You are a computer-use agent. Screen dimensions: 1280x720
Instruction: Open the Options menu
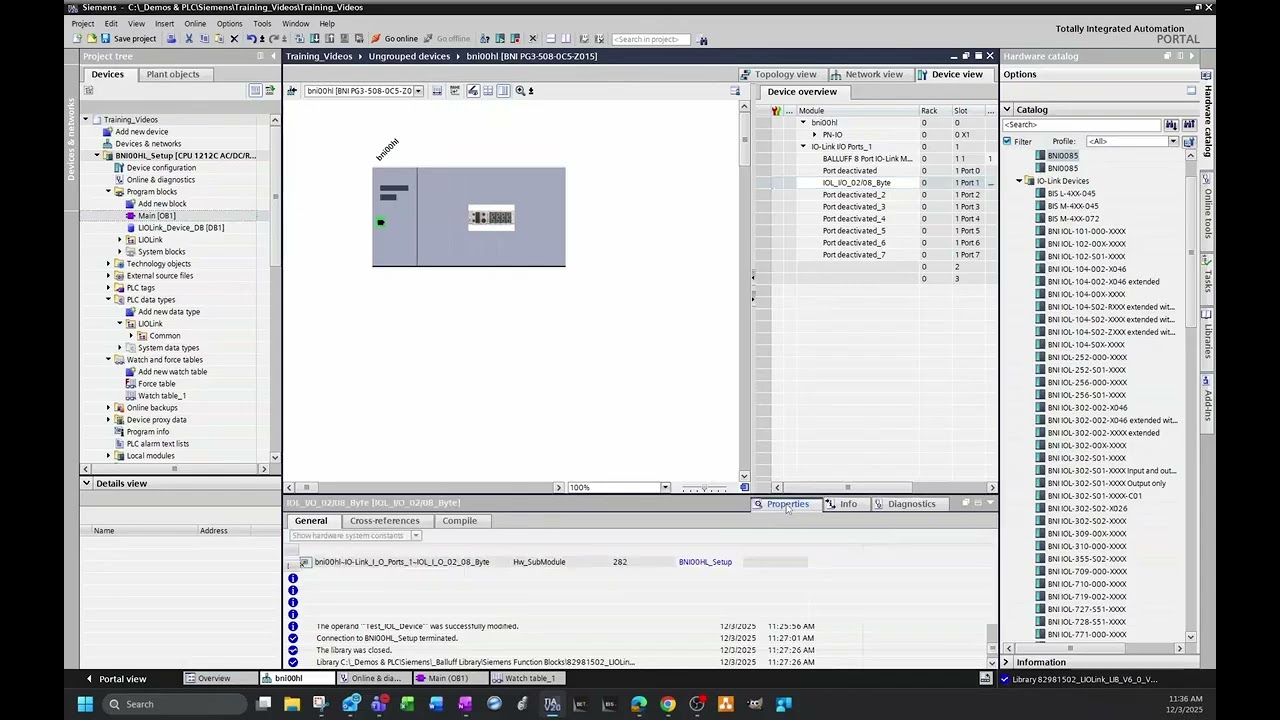229,24
